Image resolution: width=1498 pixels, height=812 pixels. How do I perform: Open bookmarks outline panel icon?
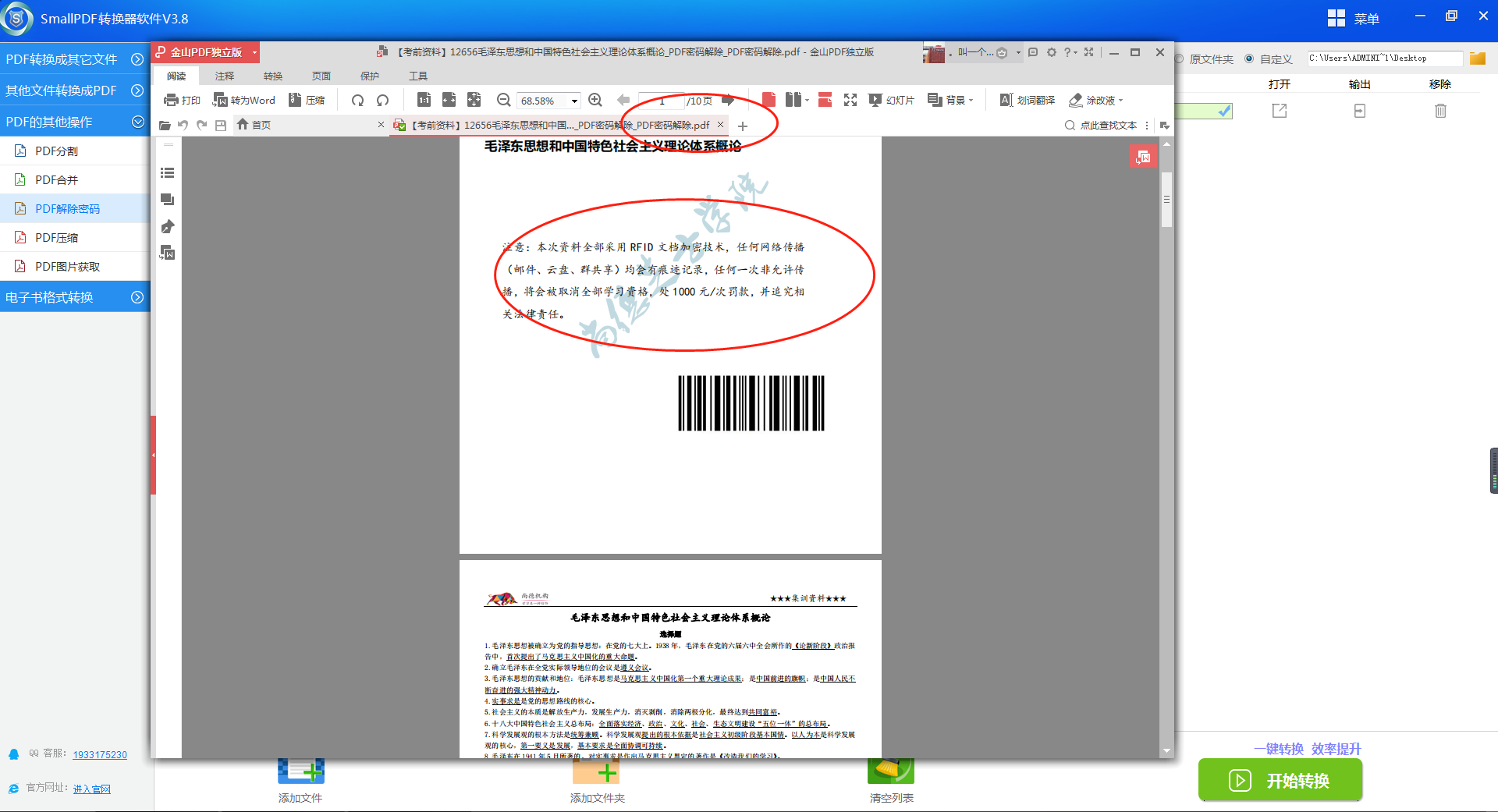click(167, 173)
